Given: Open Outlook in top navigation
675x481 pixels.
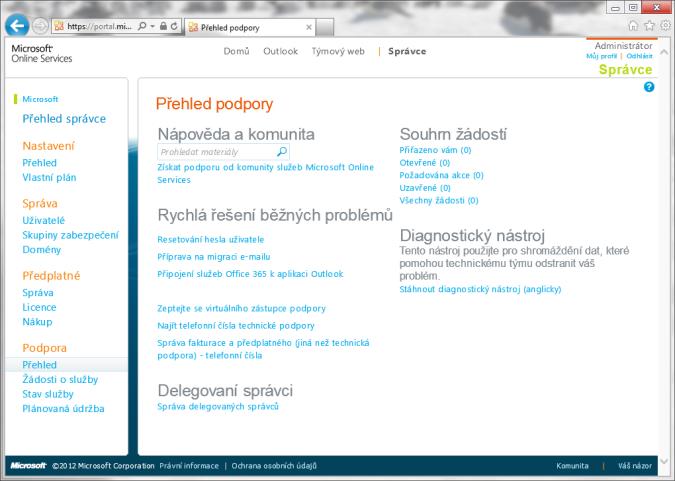Looking at the screenshot, I should [x=281, y=51].
